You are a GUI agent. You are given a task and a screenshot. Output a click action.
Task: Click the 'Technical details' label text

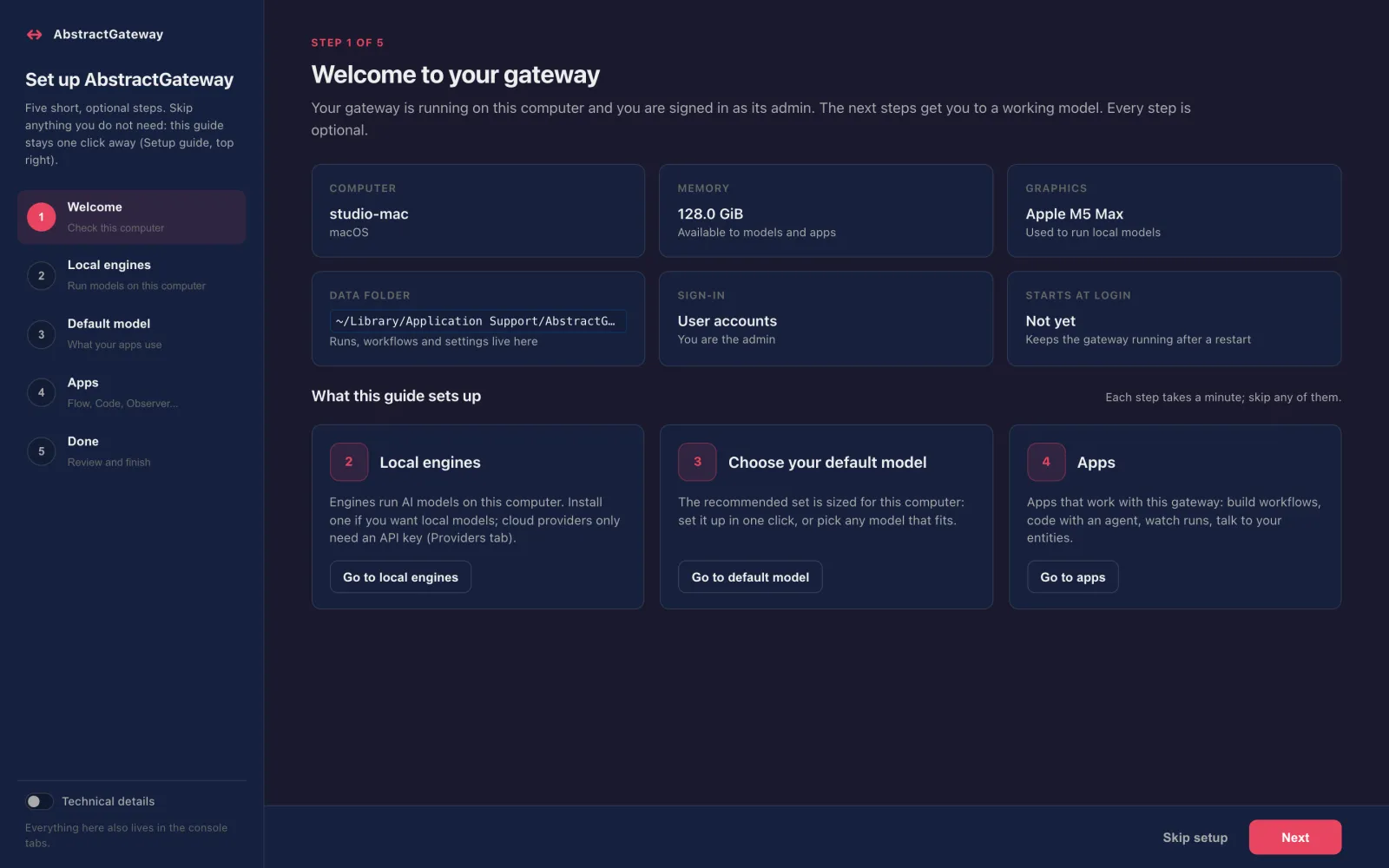(109, 801)
